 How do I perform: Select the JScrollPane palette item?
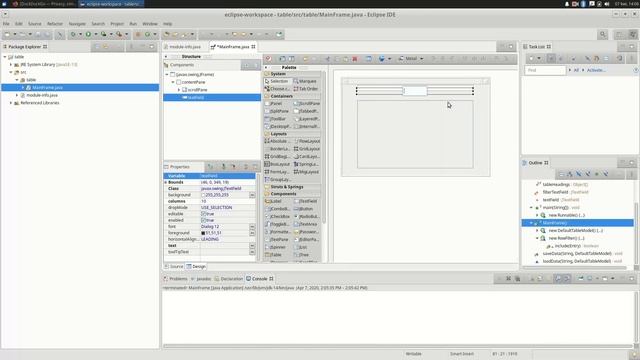307,104
